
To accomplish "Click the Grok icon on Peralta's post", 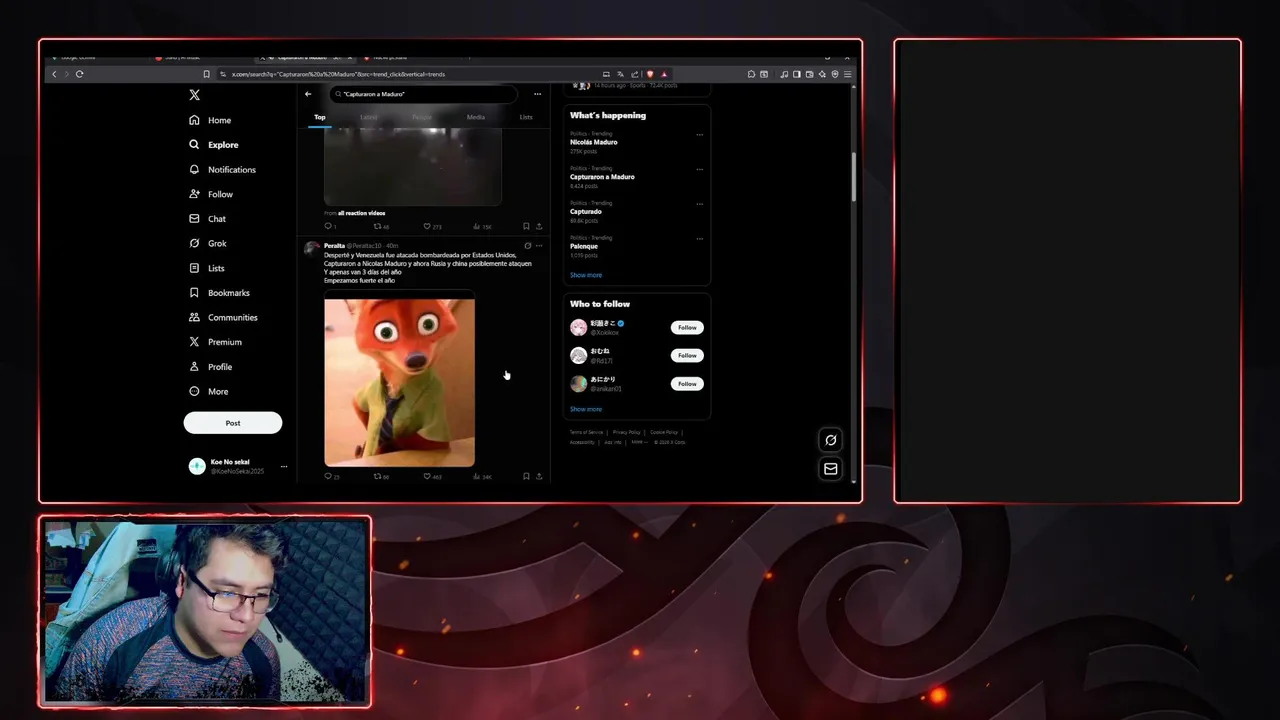I will pos(527,245).
